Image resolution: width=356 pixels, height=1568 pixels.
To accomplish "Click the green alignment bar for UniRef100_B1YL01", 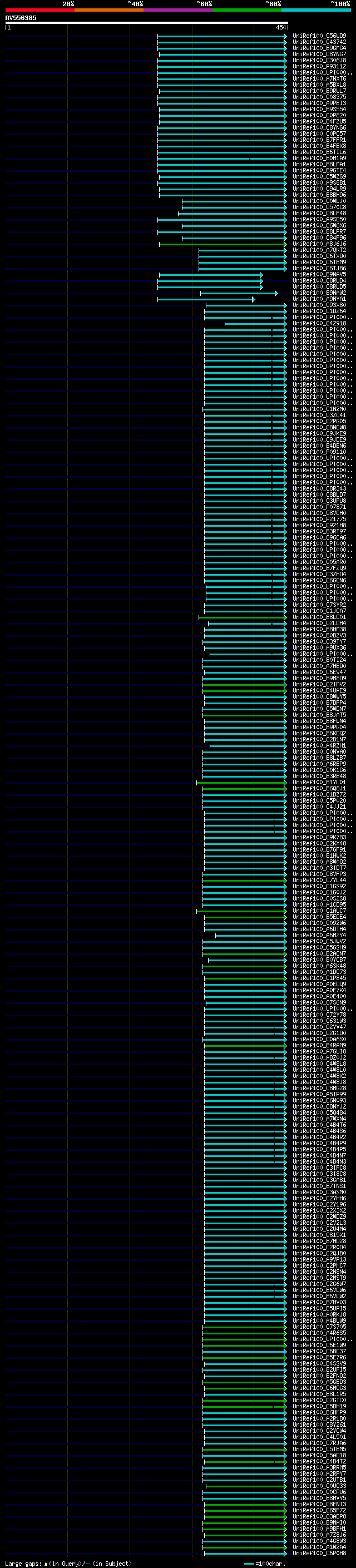I will (x=240, y=782).
